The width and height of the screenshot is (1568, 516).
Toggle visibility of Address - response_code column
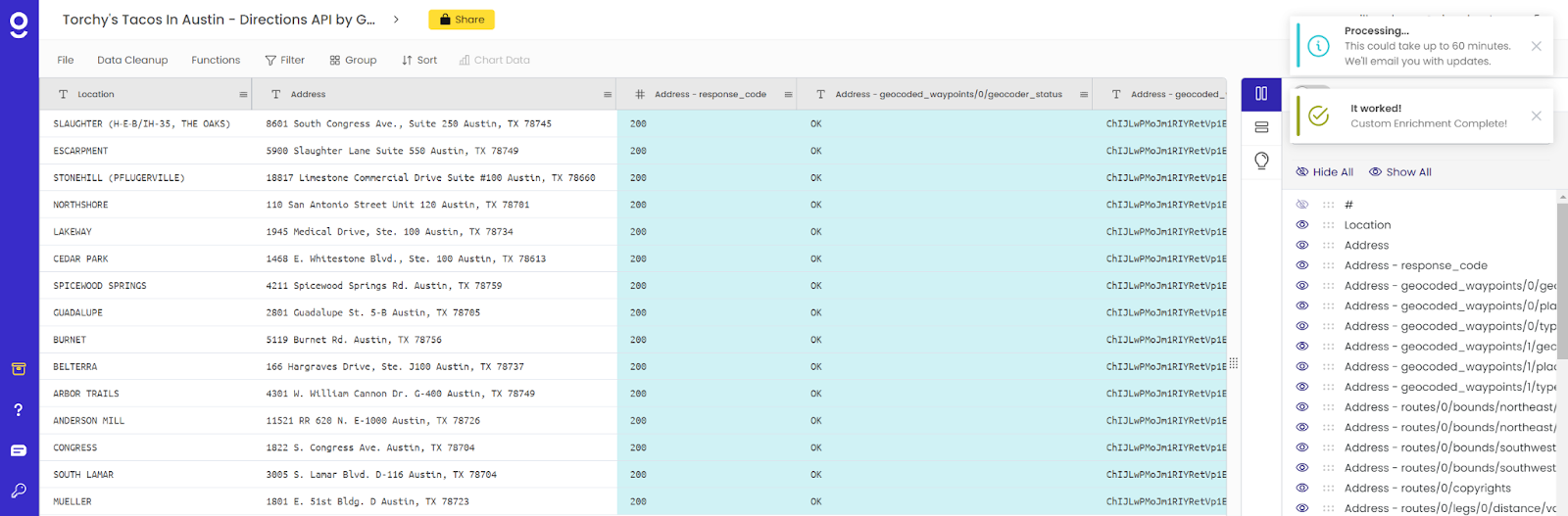tap(1302, 265)
